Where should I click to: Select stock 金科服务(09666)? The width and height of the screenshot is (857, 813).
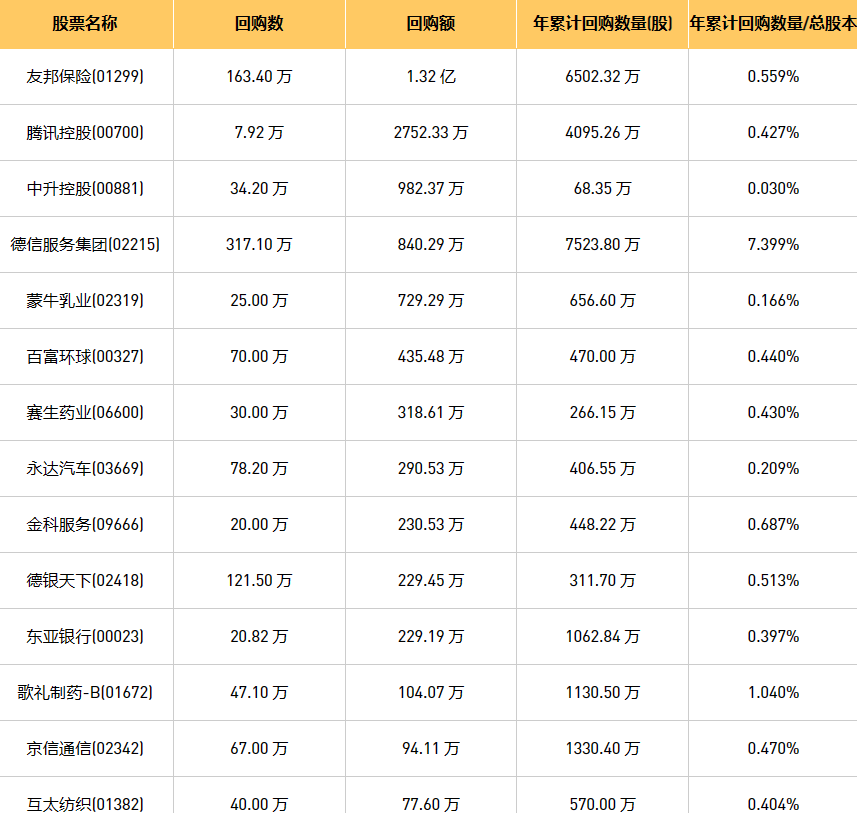tap(85, 524)
